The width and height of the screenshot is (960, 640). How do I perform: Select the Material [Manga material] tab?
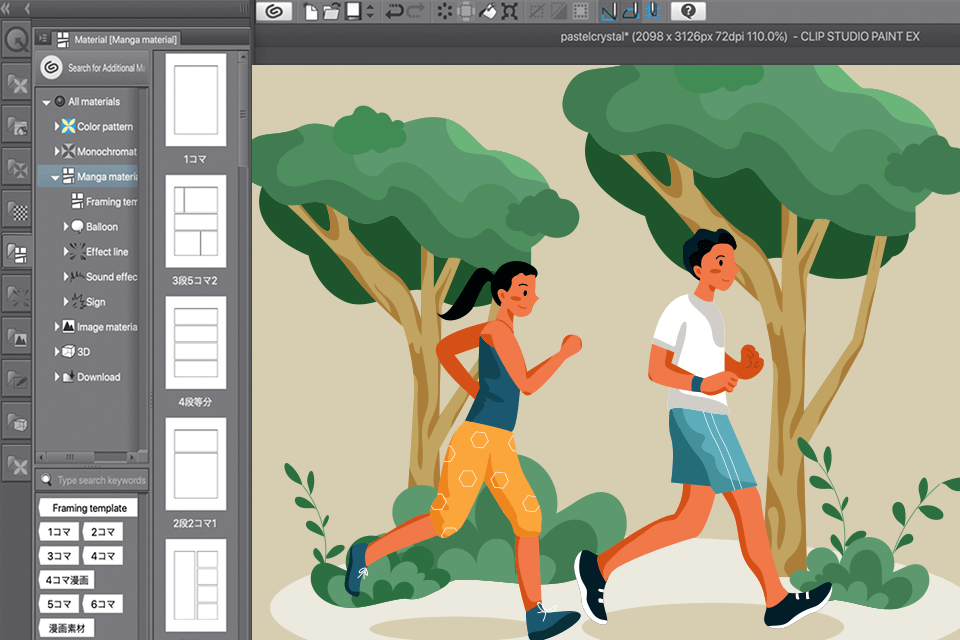click(116, 39)
